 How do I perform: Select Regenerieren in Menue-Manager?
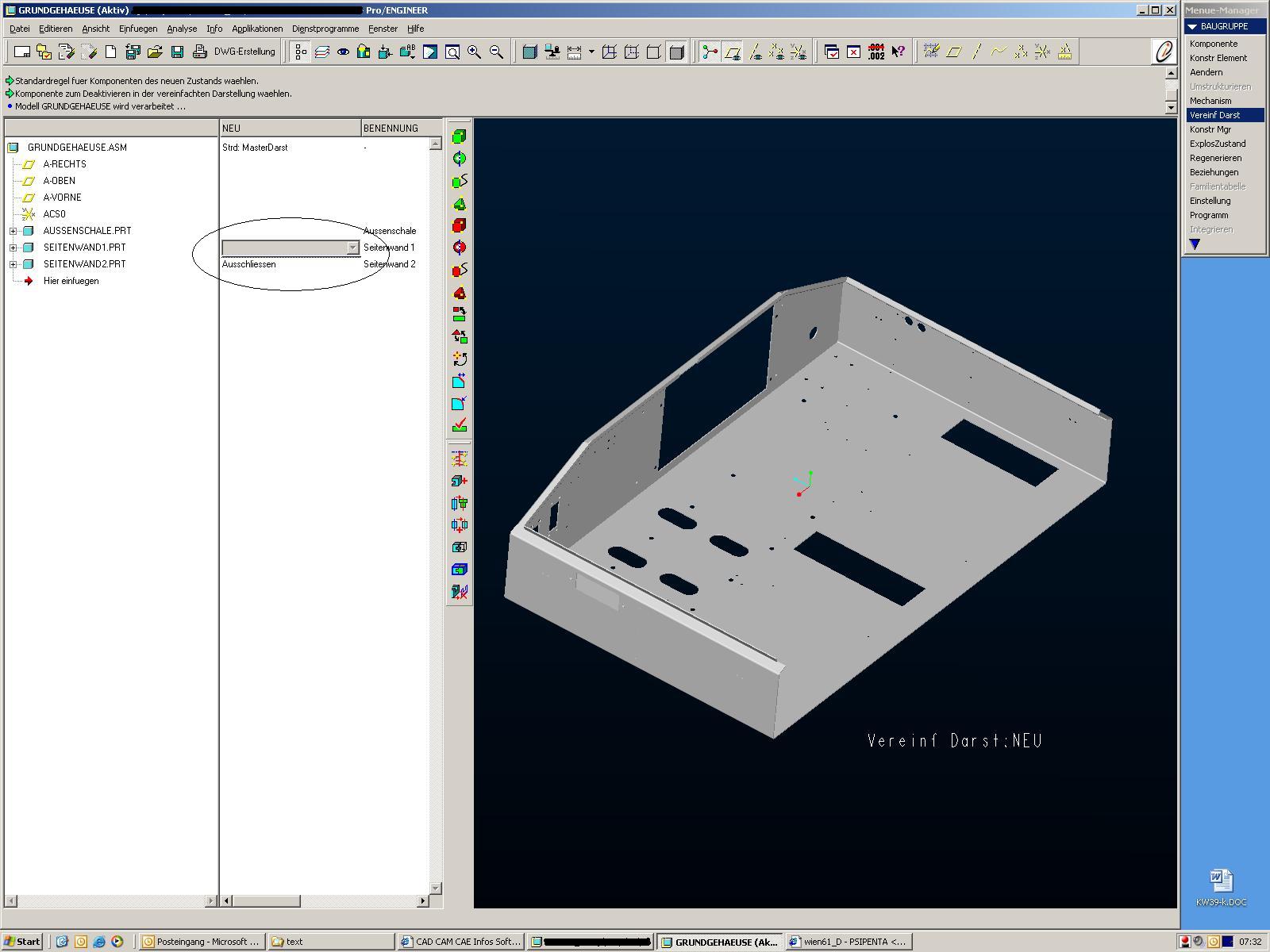(x=1215, y=158)
